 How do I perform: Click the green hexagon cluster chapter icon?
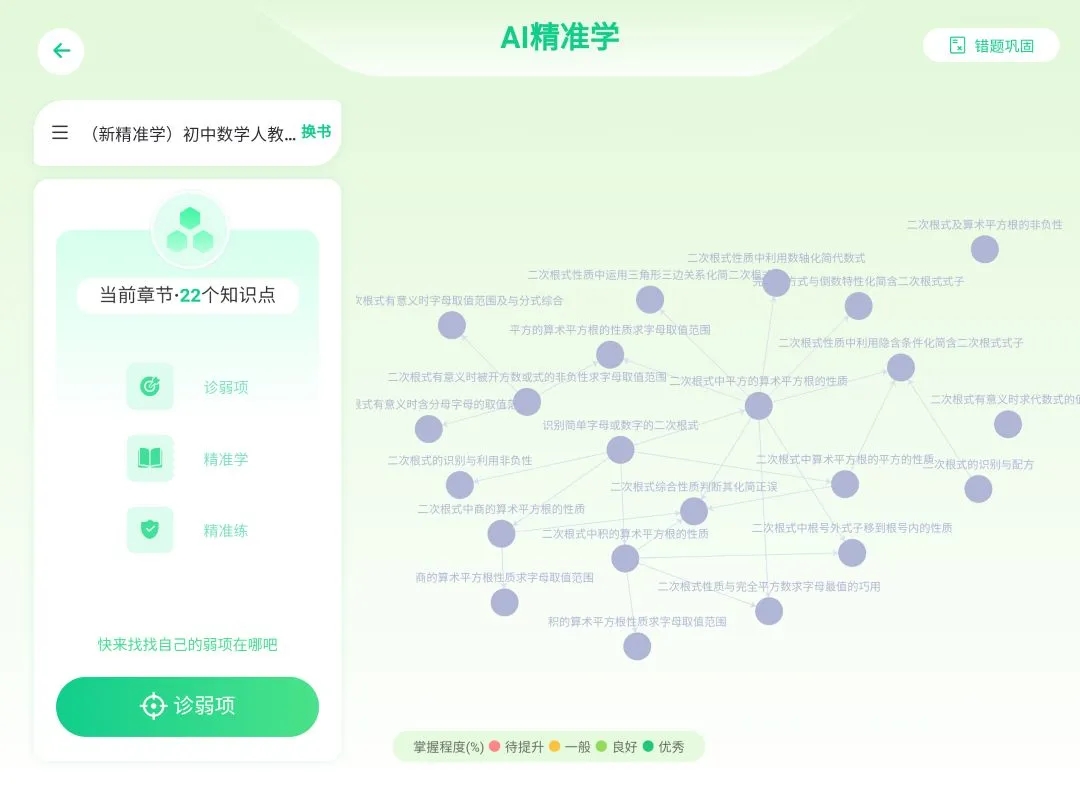[x=190, y=230]
